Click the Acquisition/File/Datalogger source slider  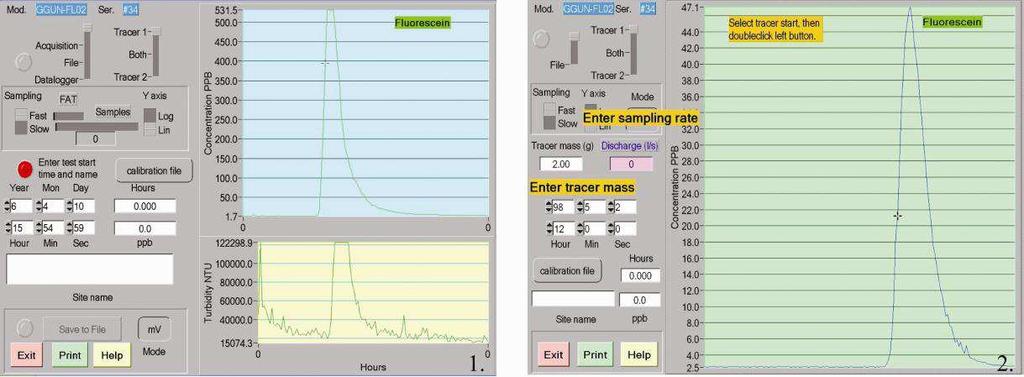click(x=87, y=52)
